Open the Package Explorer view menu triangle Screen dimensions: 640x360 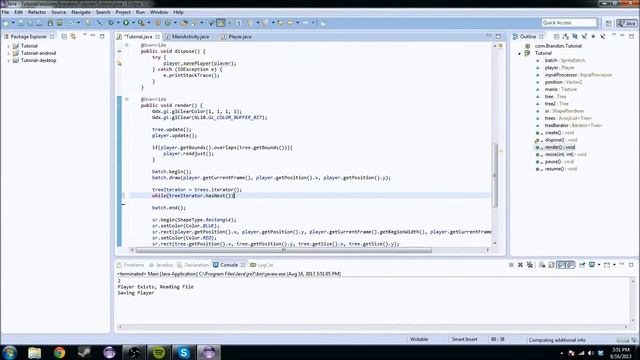point(84,36)
